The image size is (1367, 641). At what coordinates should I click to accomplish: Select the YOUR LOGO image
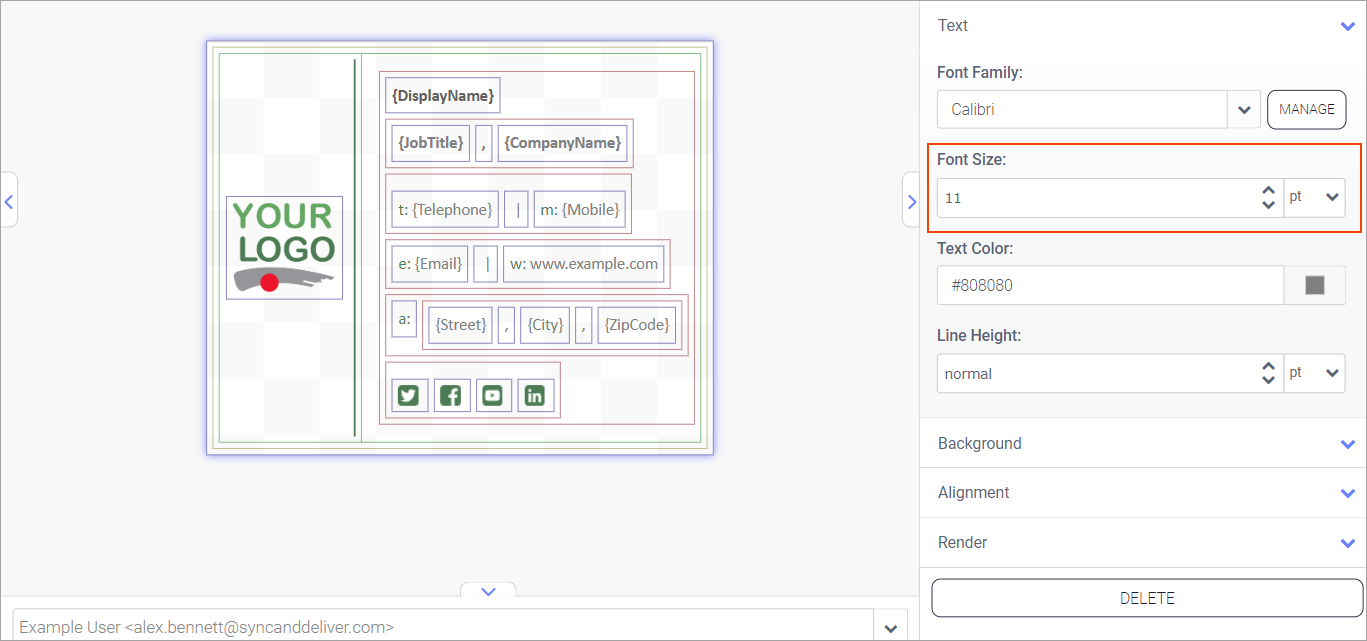(x=284, y=247)
